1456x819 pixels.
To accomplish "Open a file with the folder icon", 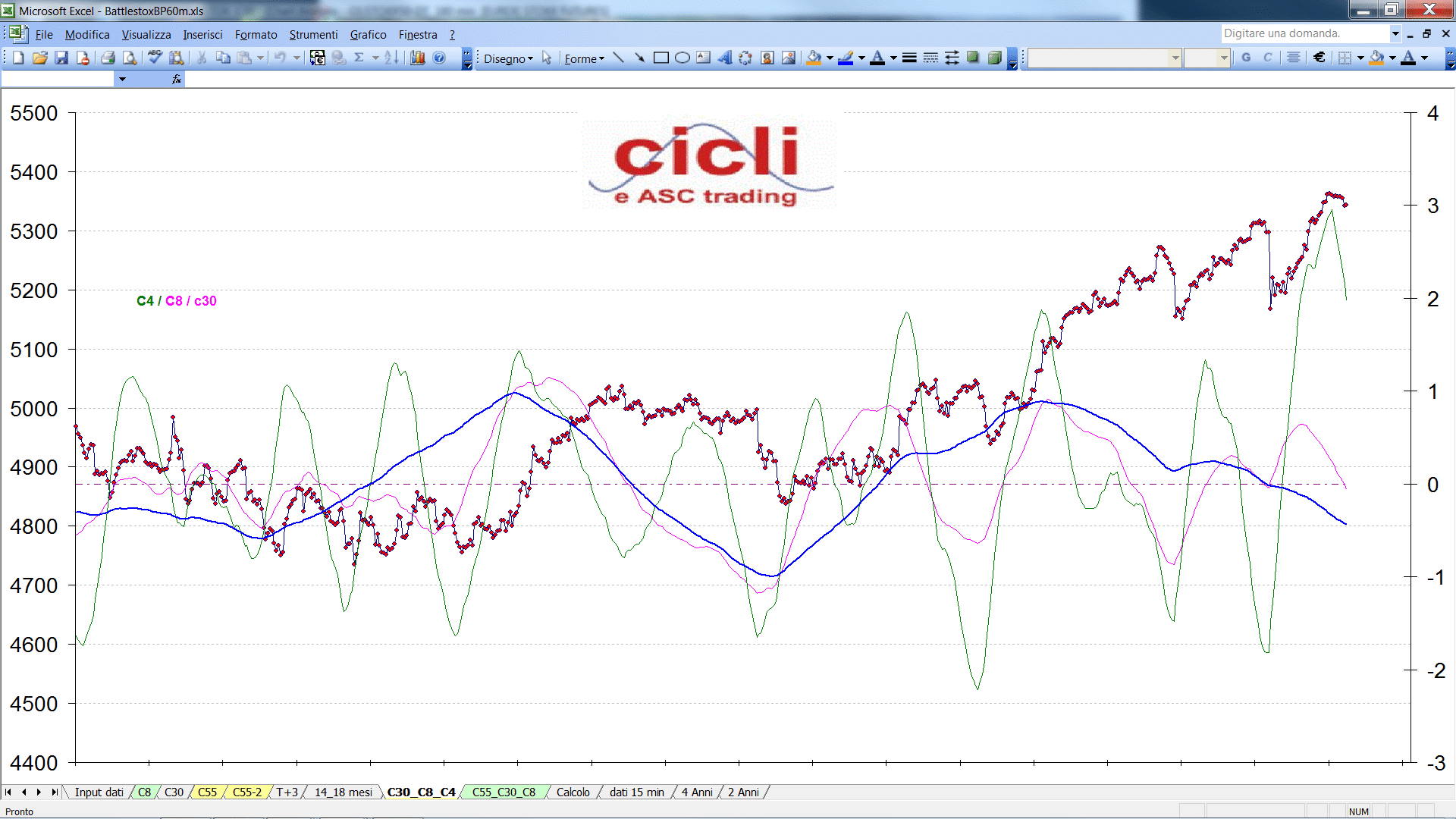I will pyautogui.click(x=40, y=58).
